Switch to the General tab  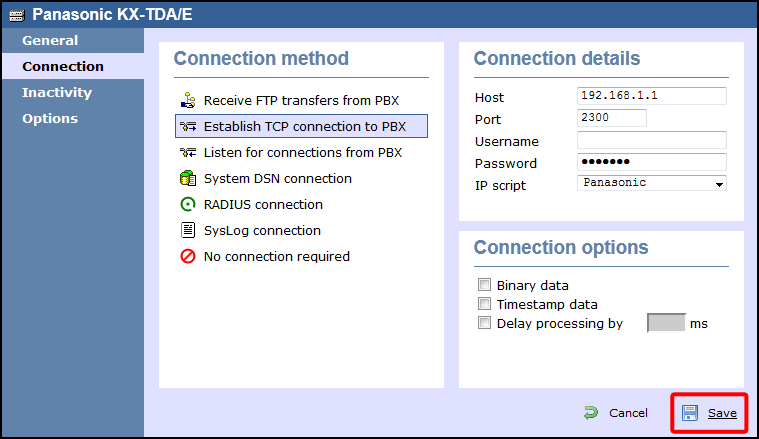click(x=50, y=41)
